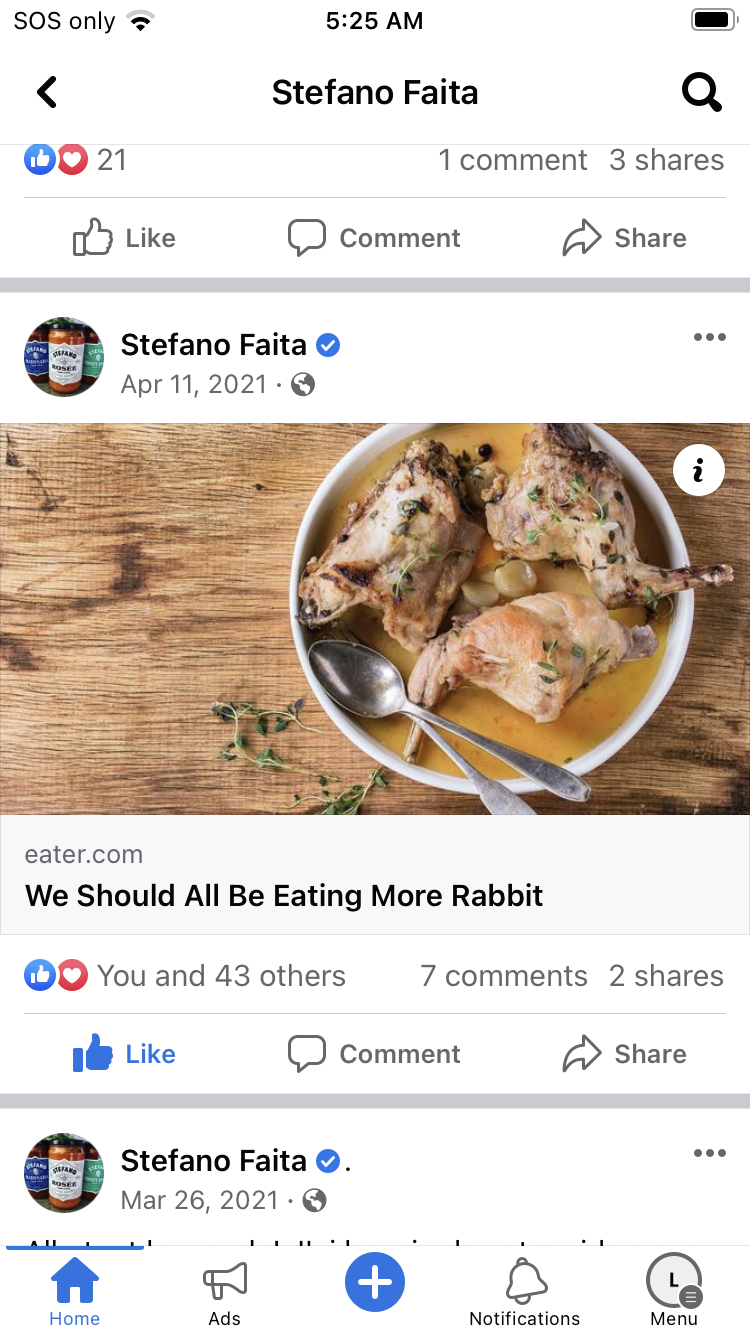Viewport: 750px width, 1334px height.
Task: Tap the back arrow in header
Action: (47, 93)
